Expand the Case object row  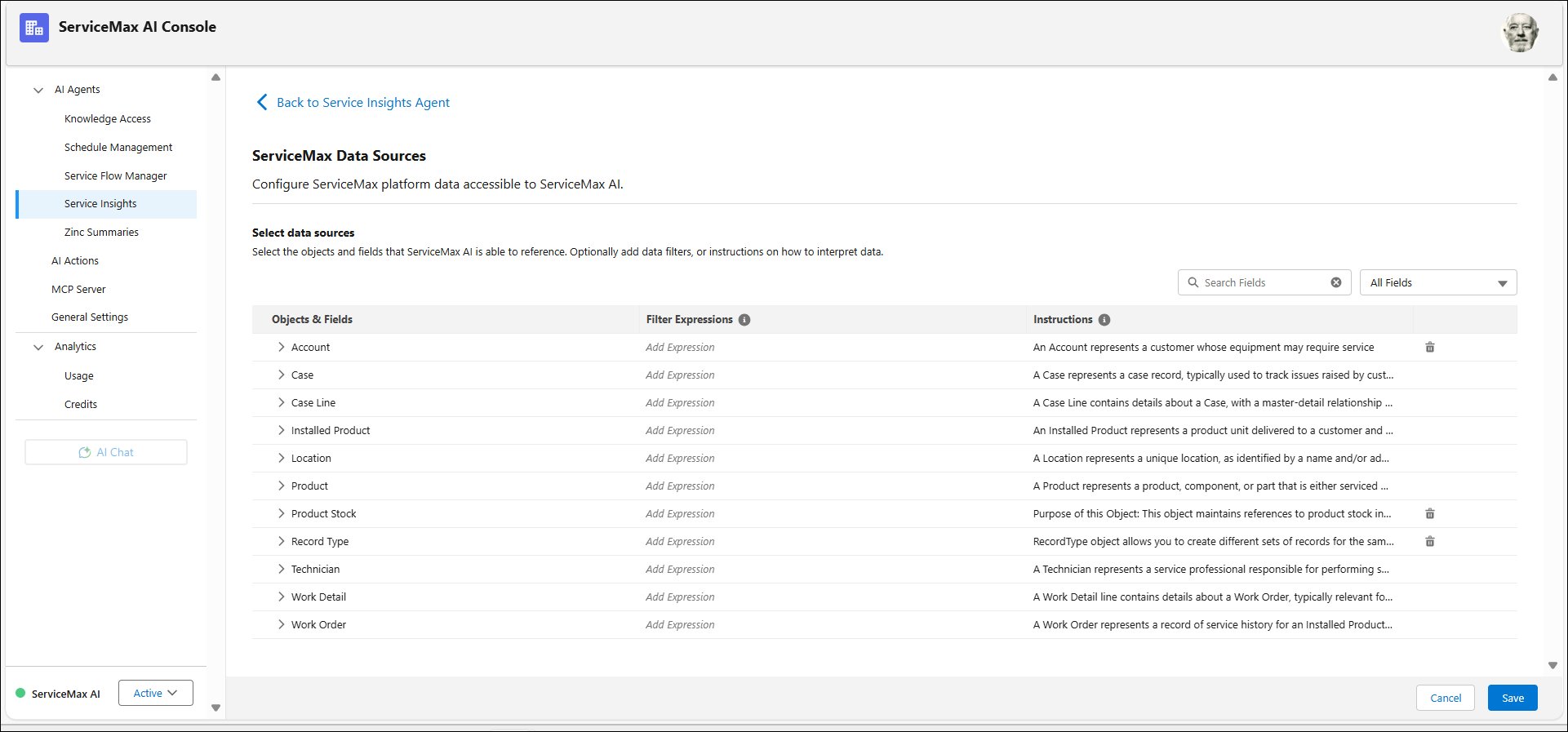(x=281, y=375)
